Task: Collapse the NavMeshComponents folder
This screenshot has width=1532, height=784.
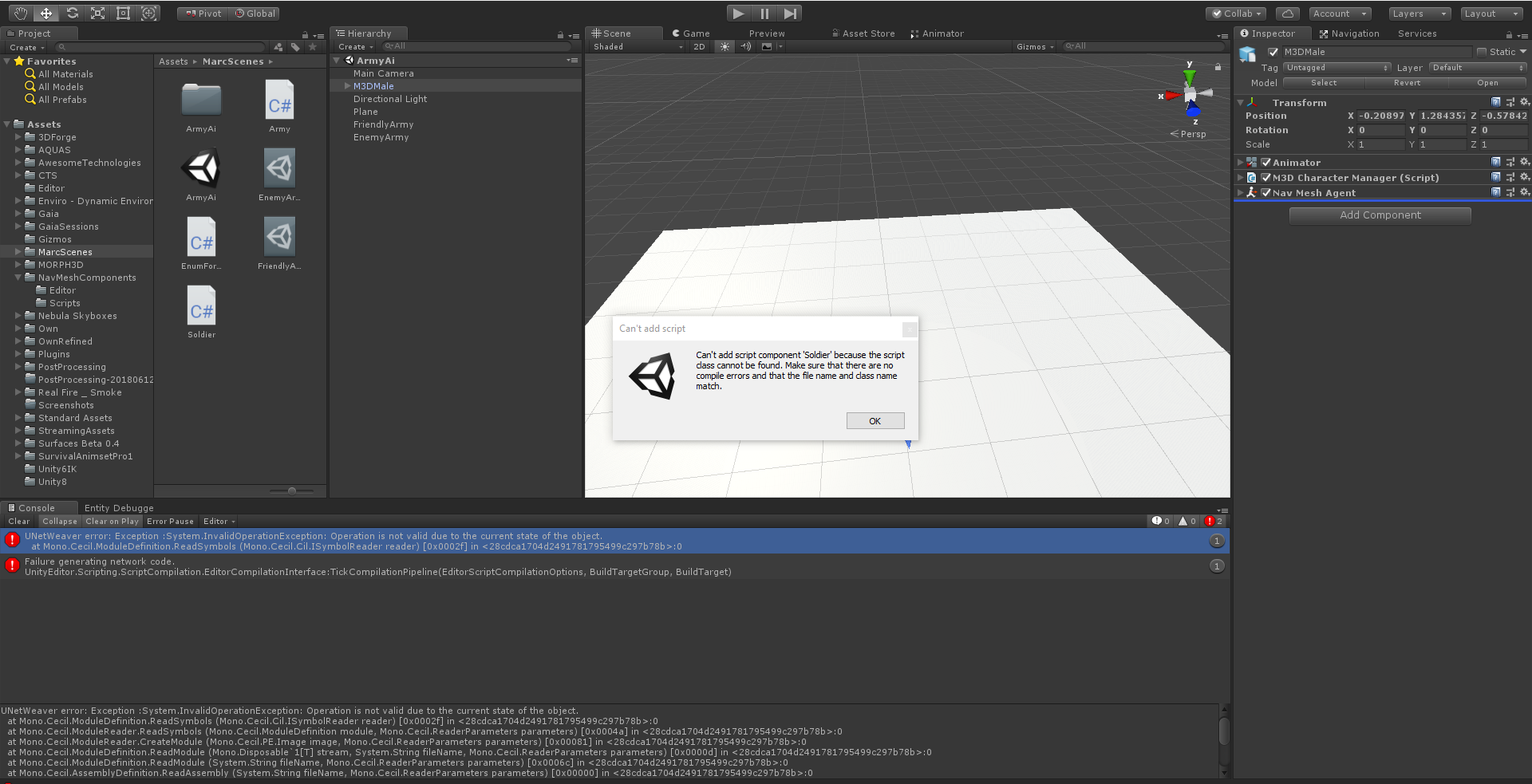Action: click(x=18, y=278)
